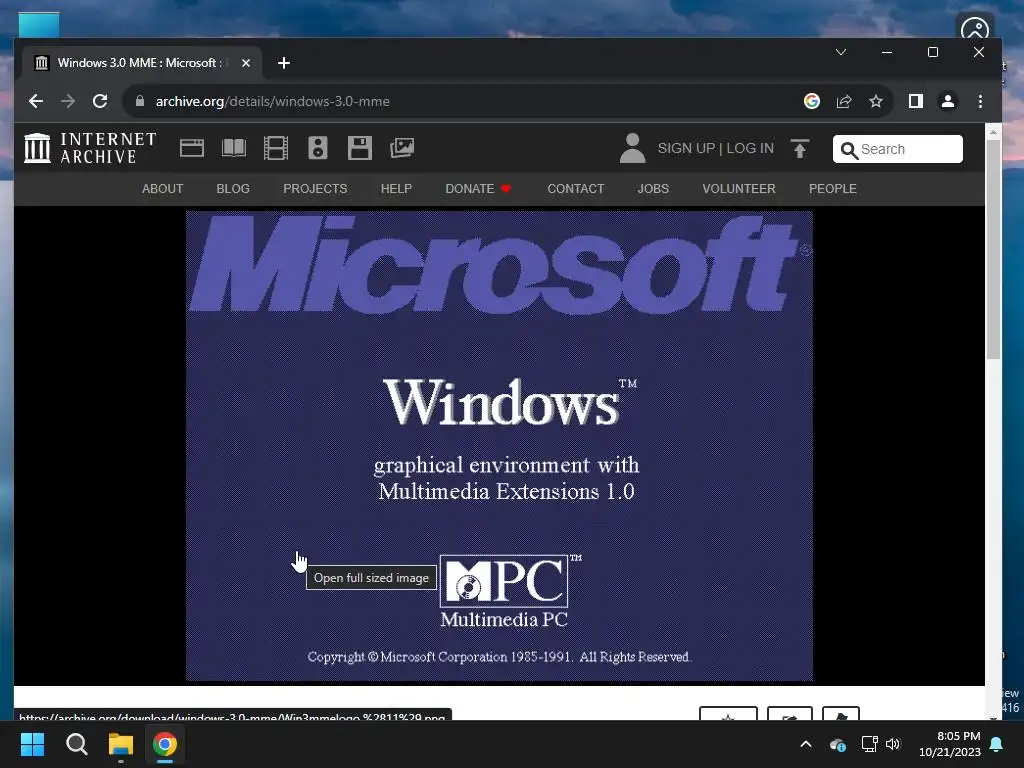
Task: Close the Windows 3.0 MME tab
Action: point(246,63)
